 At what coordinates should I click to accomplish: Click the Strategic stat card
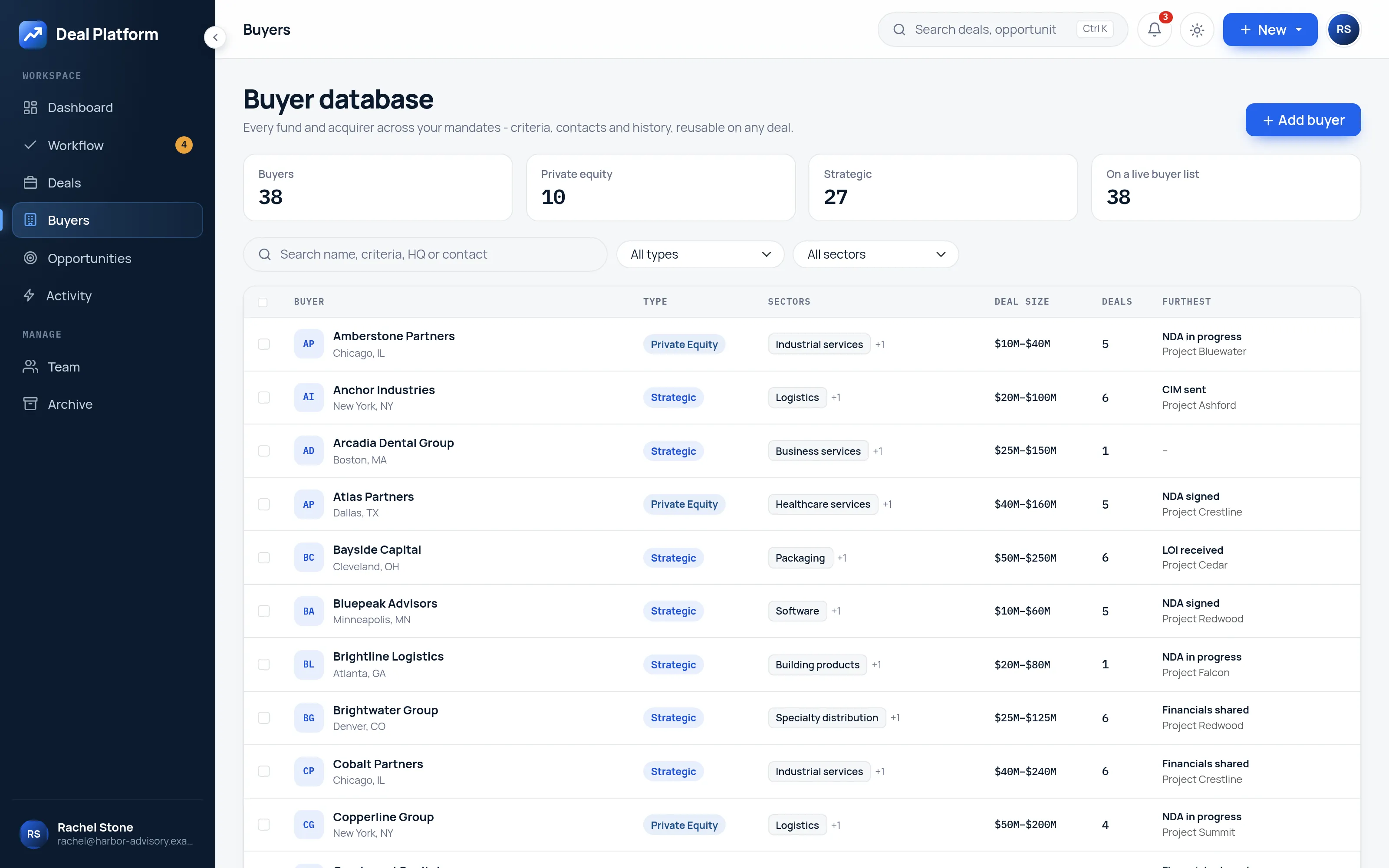[x=943, y=187]
